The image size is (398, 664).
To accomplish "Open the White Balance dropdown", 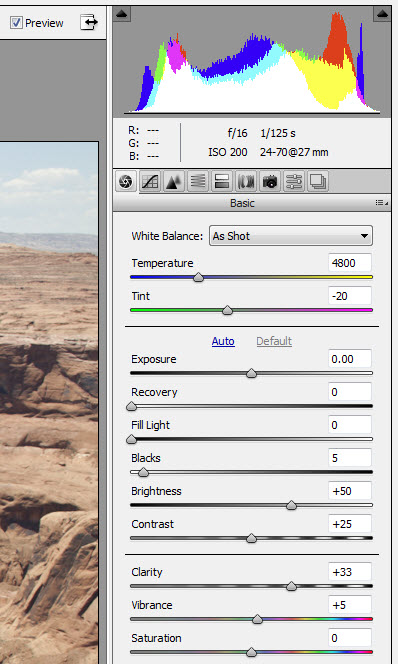I will click(x=291, y=236).
